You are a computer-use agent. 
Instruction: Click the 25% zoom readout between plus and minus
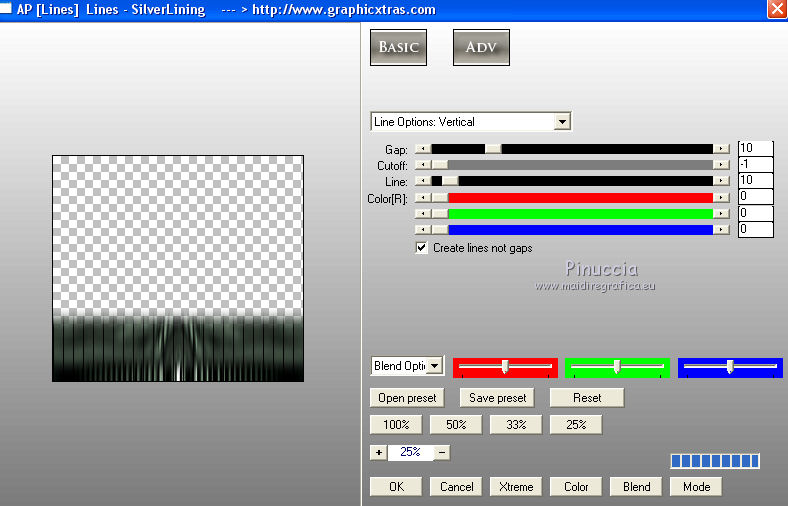tap(410, 452)
